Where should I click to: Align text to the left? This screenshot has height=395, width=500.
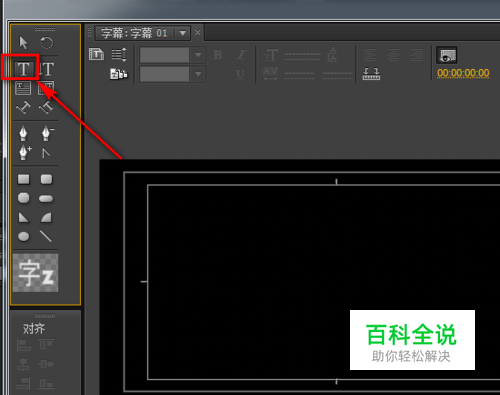click(x=370, y=55)
